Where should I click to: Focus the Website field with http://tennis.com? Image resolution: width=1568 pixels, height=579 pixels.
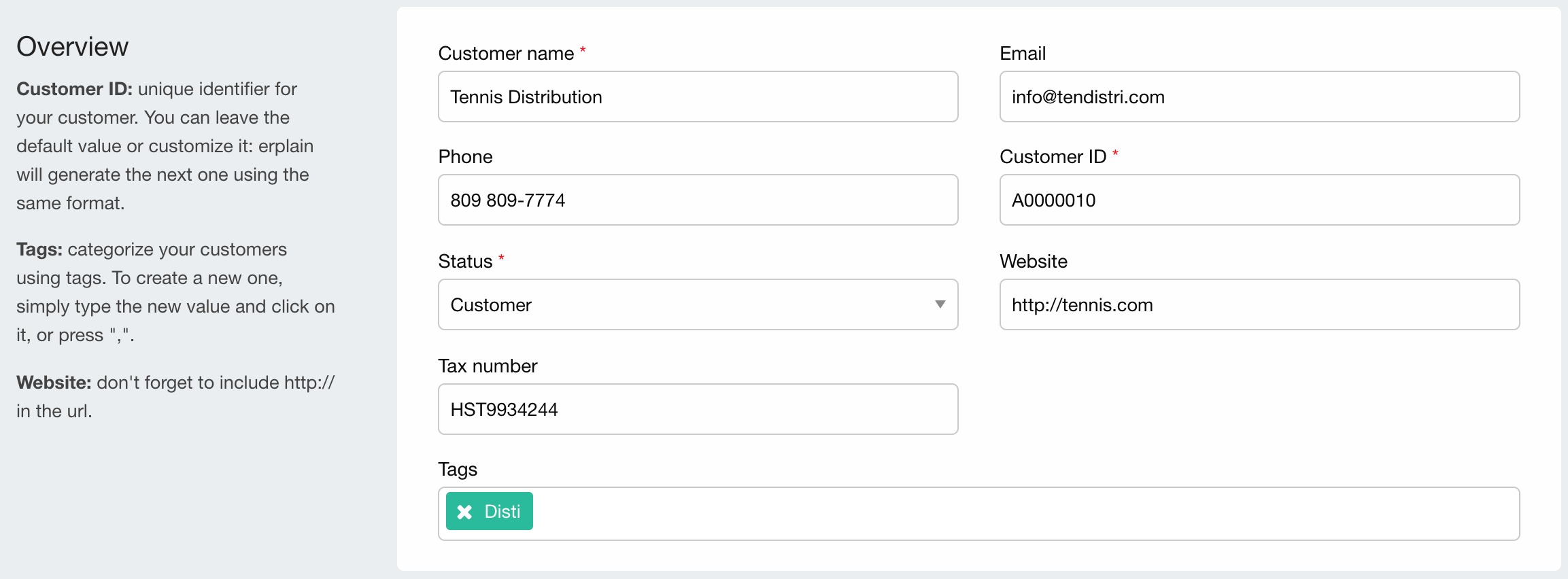click(x=1259, y=304)
